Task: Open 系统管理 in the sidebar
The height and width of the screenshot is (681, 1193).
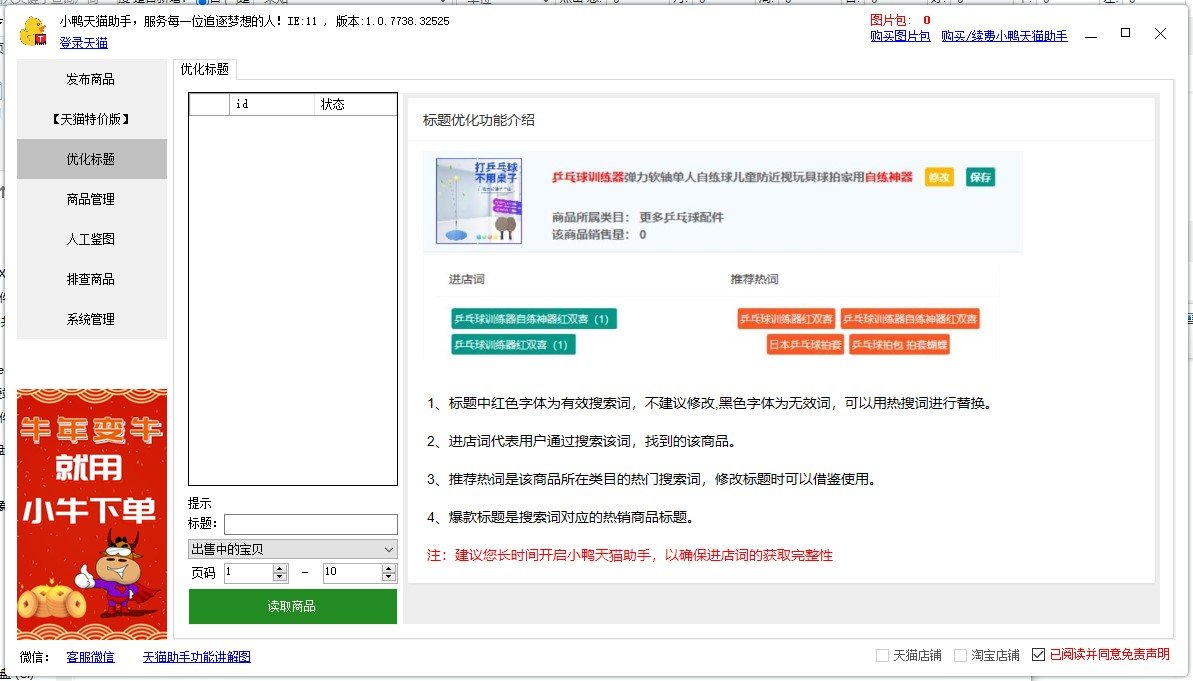Action: tap(91, 319)
